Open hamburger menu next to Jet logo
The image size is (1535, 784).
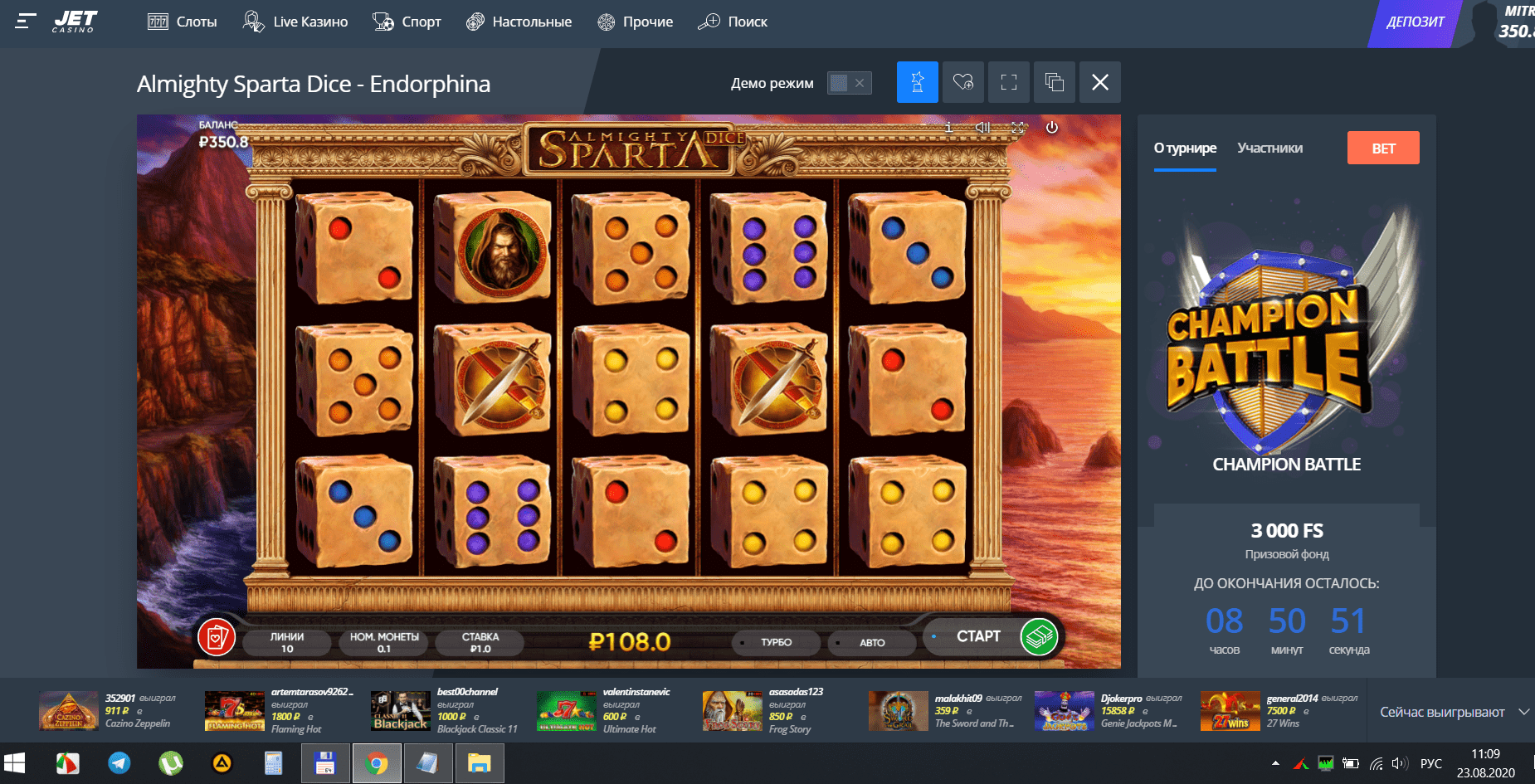point(26,22)
